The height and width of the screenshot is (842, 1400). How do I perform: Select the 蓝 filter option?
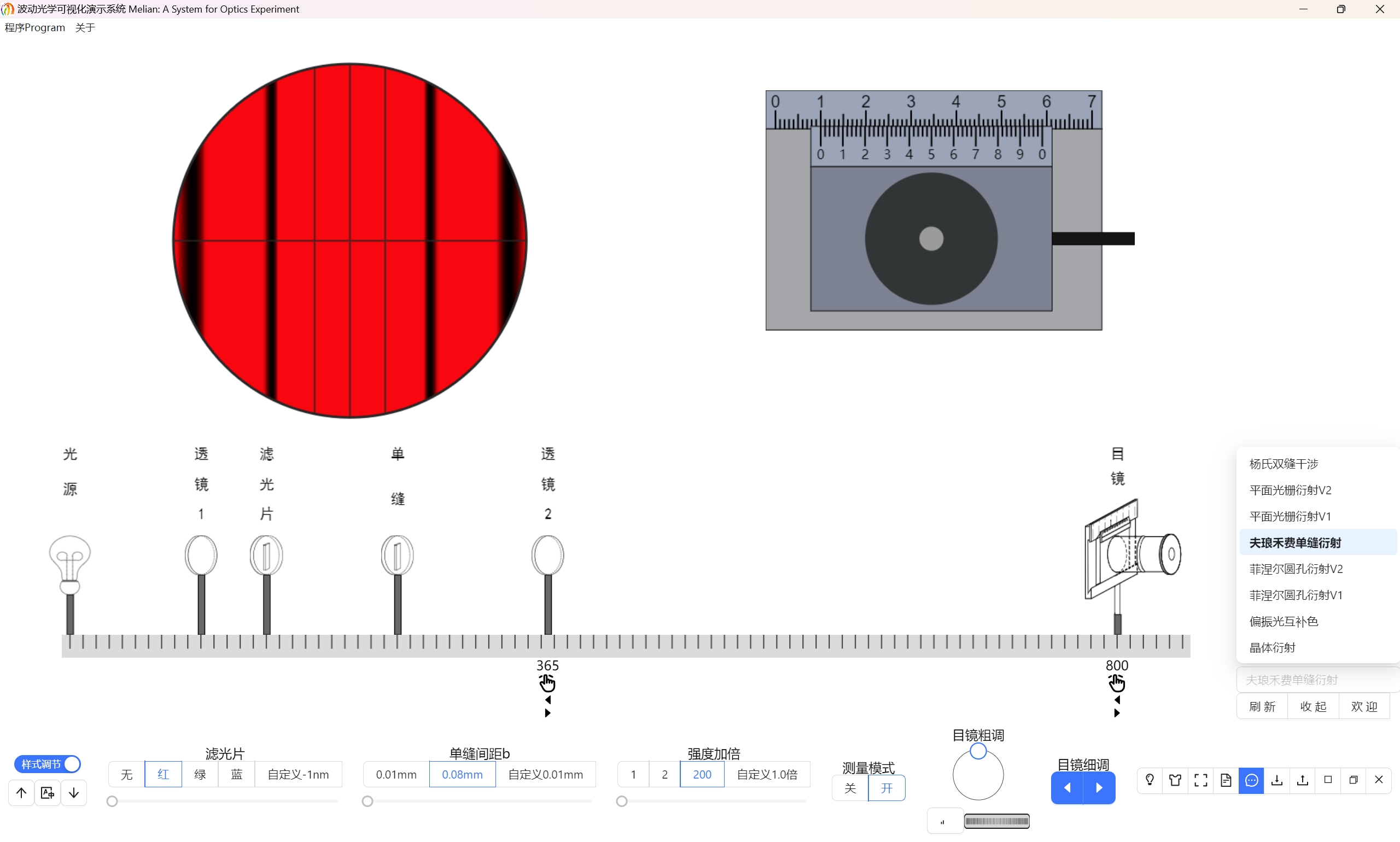(236, 774)
